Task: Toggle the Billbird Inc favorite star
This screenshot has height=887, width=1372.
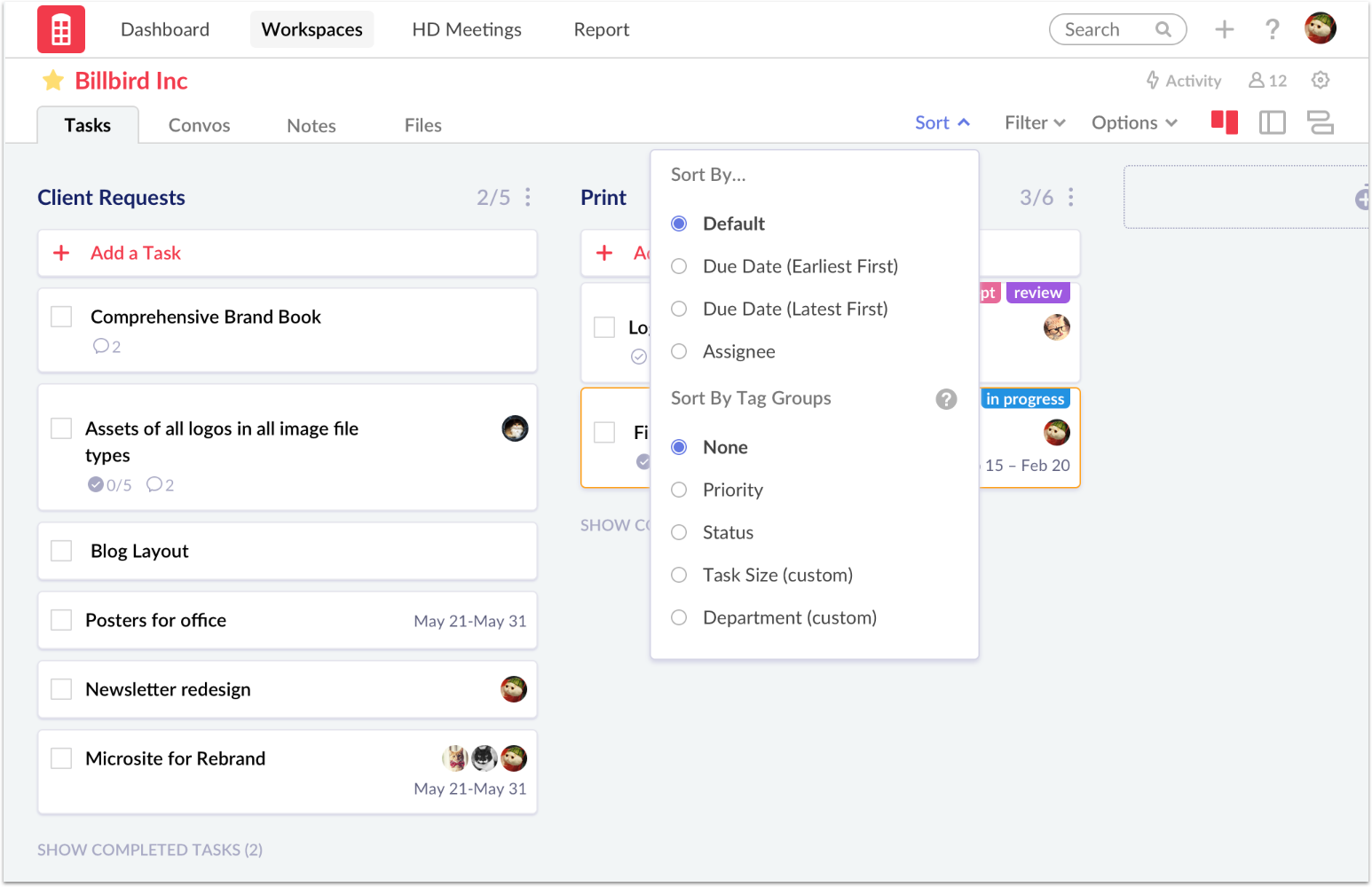Action: coord(53,81)
